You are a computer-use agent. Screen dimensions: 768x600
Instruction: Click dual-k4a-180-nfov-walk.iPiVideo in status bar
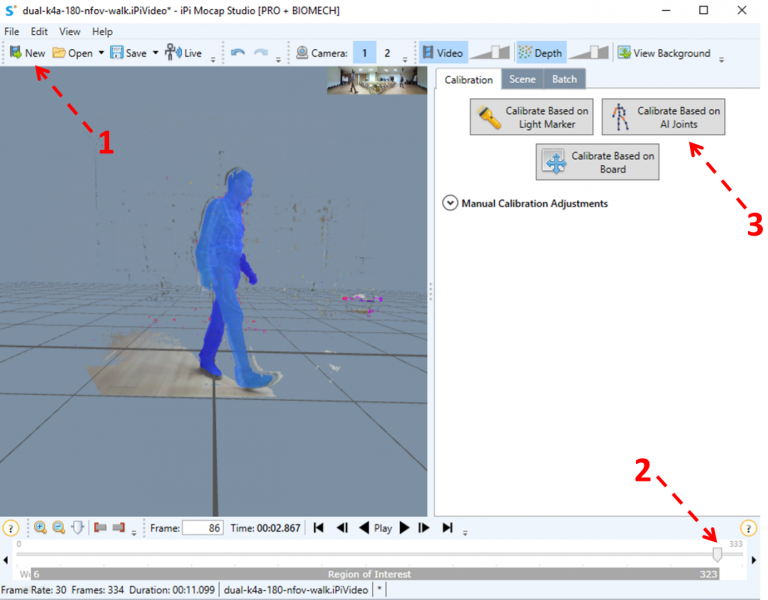click(x=295, y=590)
